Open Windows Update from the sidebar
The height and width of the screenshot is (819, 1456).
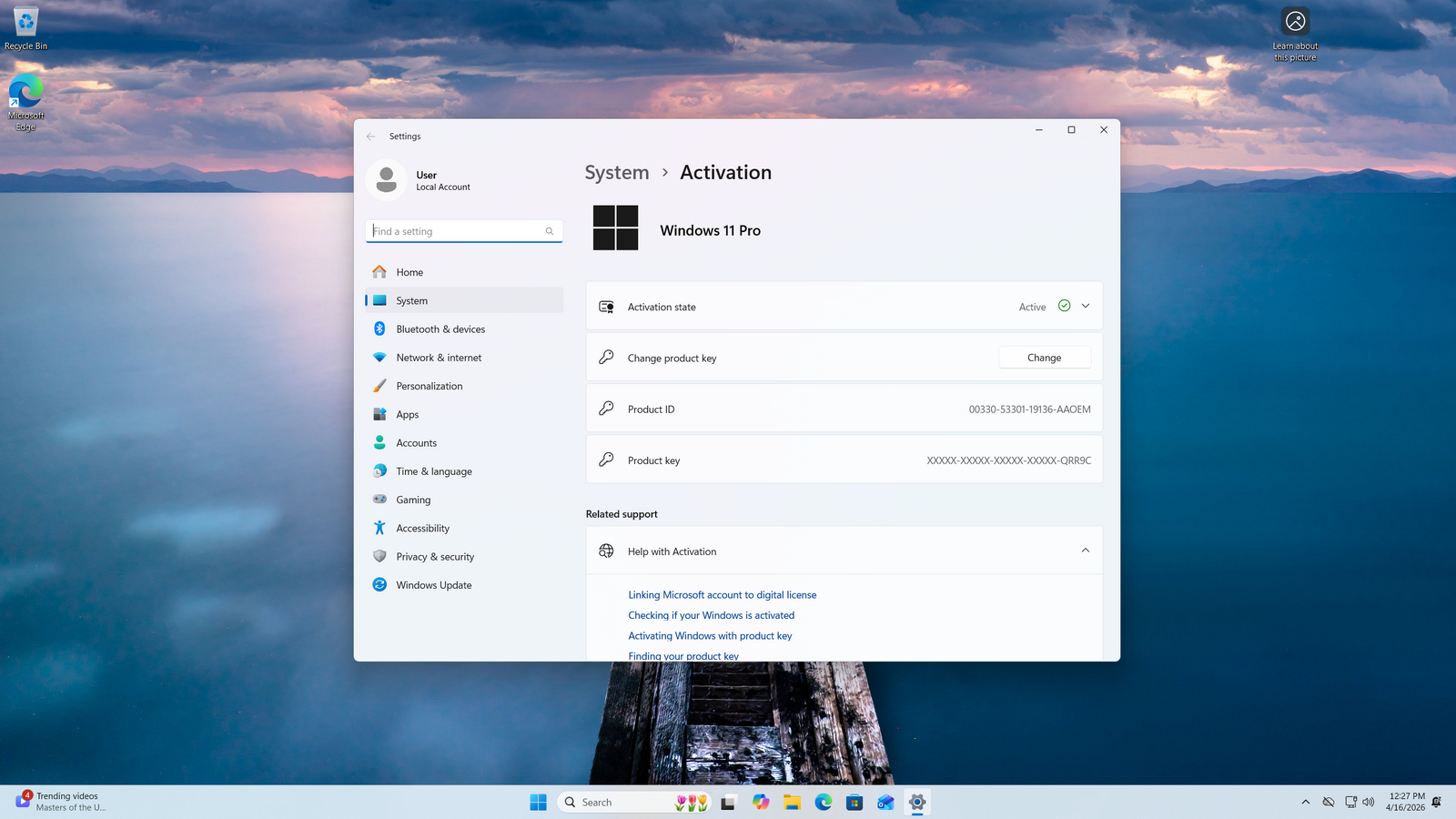(433, 585)
